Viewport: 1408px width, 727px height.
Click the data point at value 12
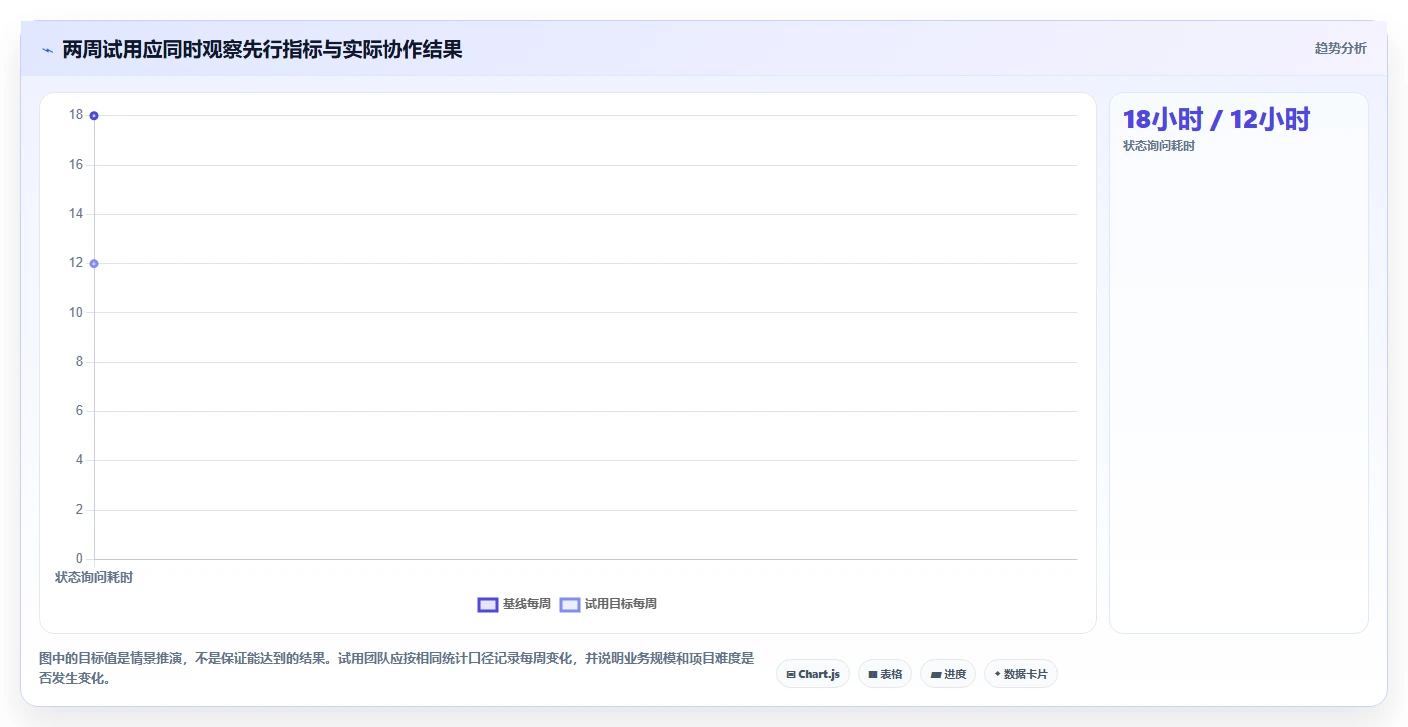pyautogui.click(x=94, y=263)
